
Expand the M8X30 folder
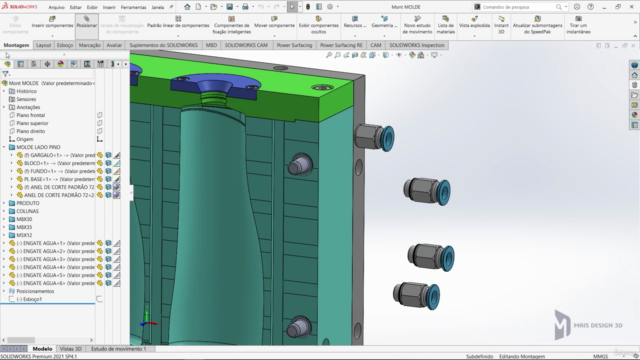[x=4, y=219]
